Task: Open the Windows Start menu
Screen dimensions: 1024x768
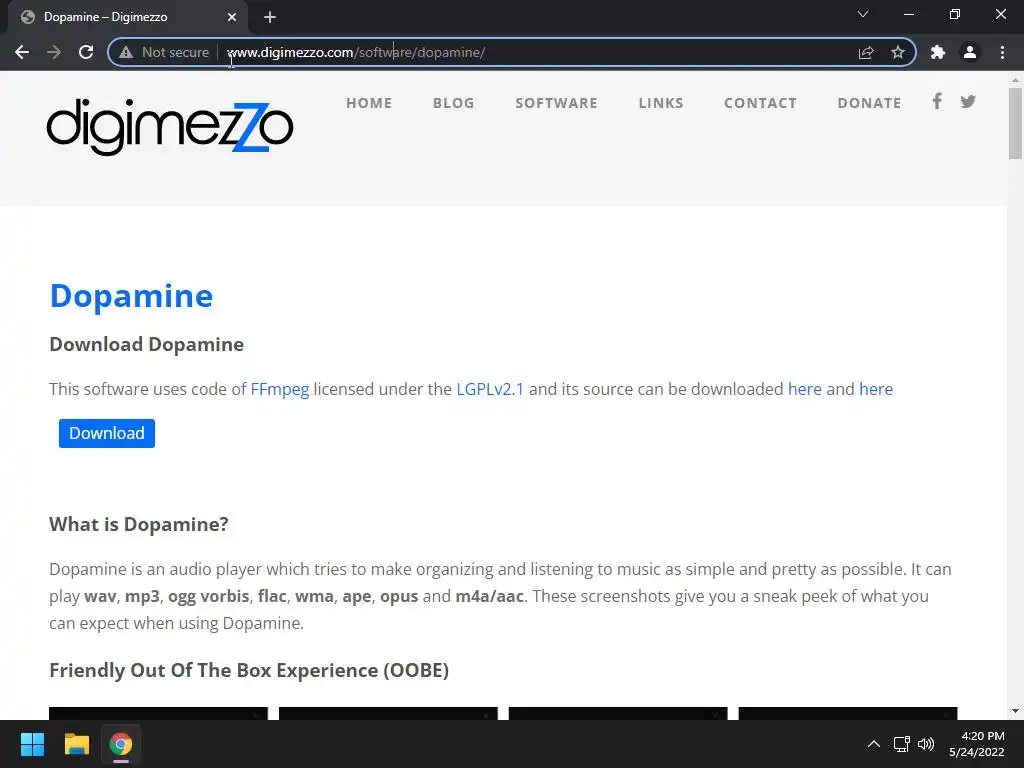Action: [32, 744]
